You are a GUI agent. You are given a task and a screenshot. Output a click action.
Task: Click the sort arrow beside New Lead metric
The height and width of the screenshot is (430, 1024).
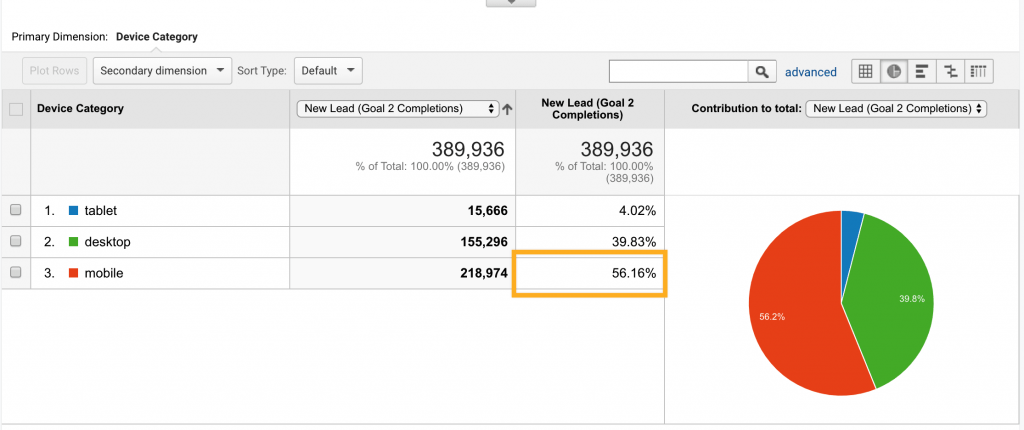point(507,109)
